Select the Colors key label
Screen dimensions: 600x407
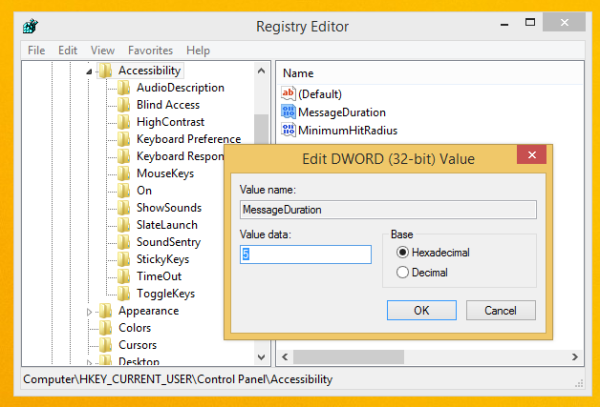(x=135, y=328)
